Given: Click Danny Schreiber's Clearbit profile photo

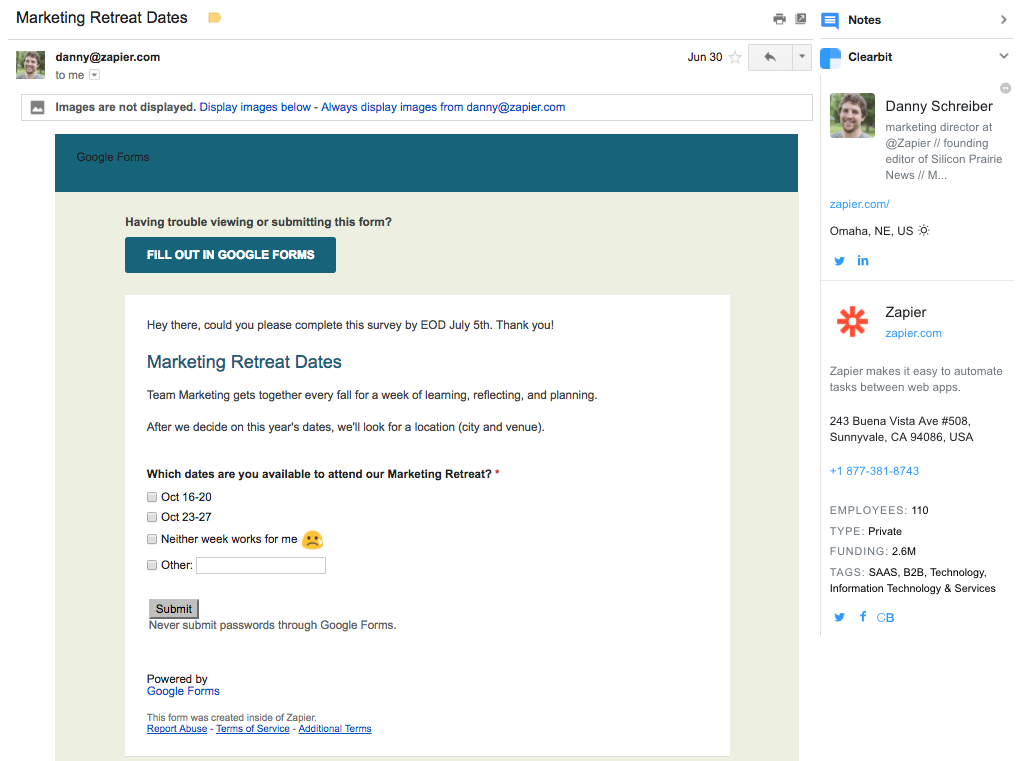Looking at the screenshot, I should point(852,115).
